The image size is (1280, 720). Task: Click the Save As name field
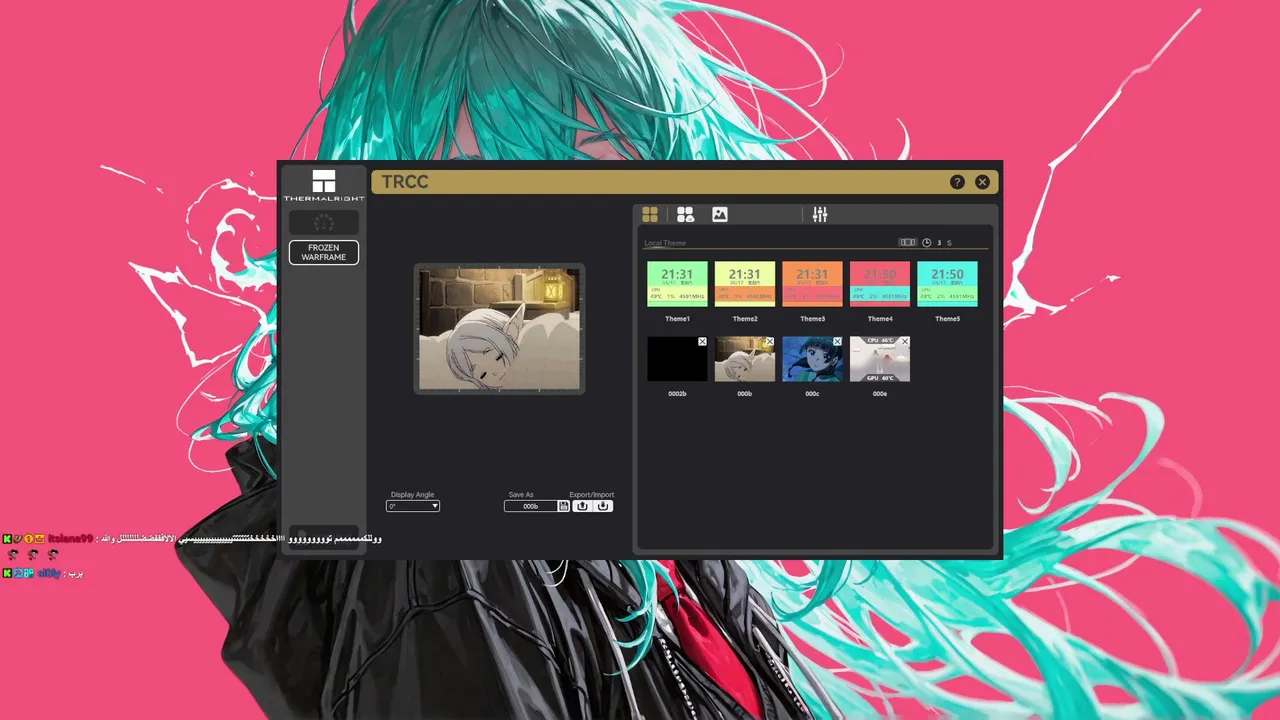click(x=531, y=506)
